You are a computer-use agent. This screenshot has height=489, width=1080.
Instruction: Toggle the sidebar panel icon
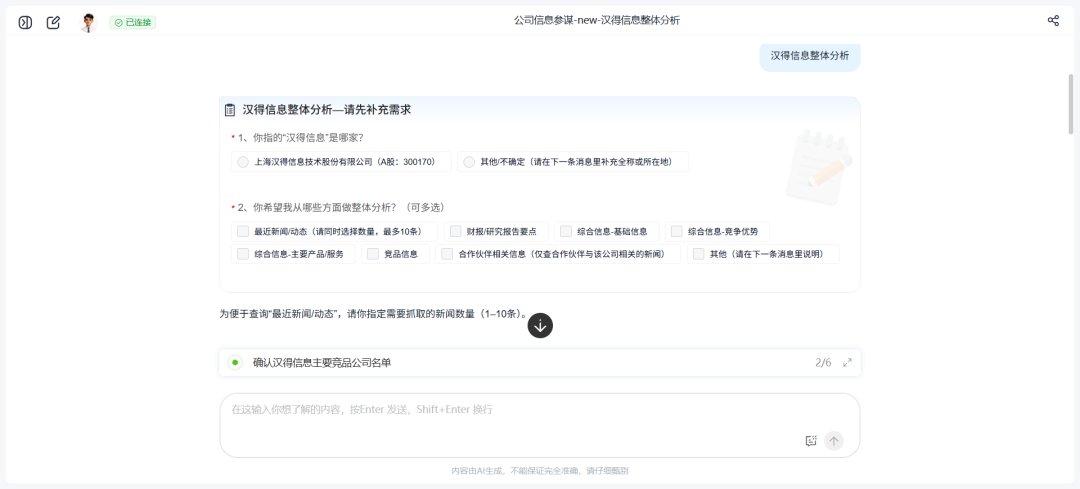click(25, 23)
